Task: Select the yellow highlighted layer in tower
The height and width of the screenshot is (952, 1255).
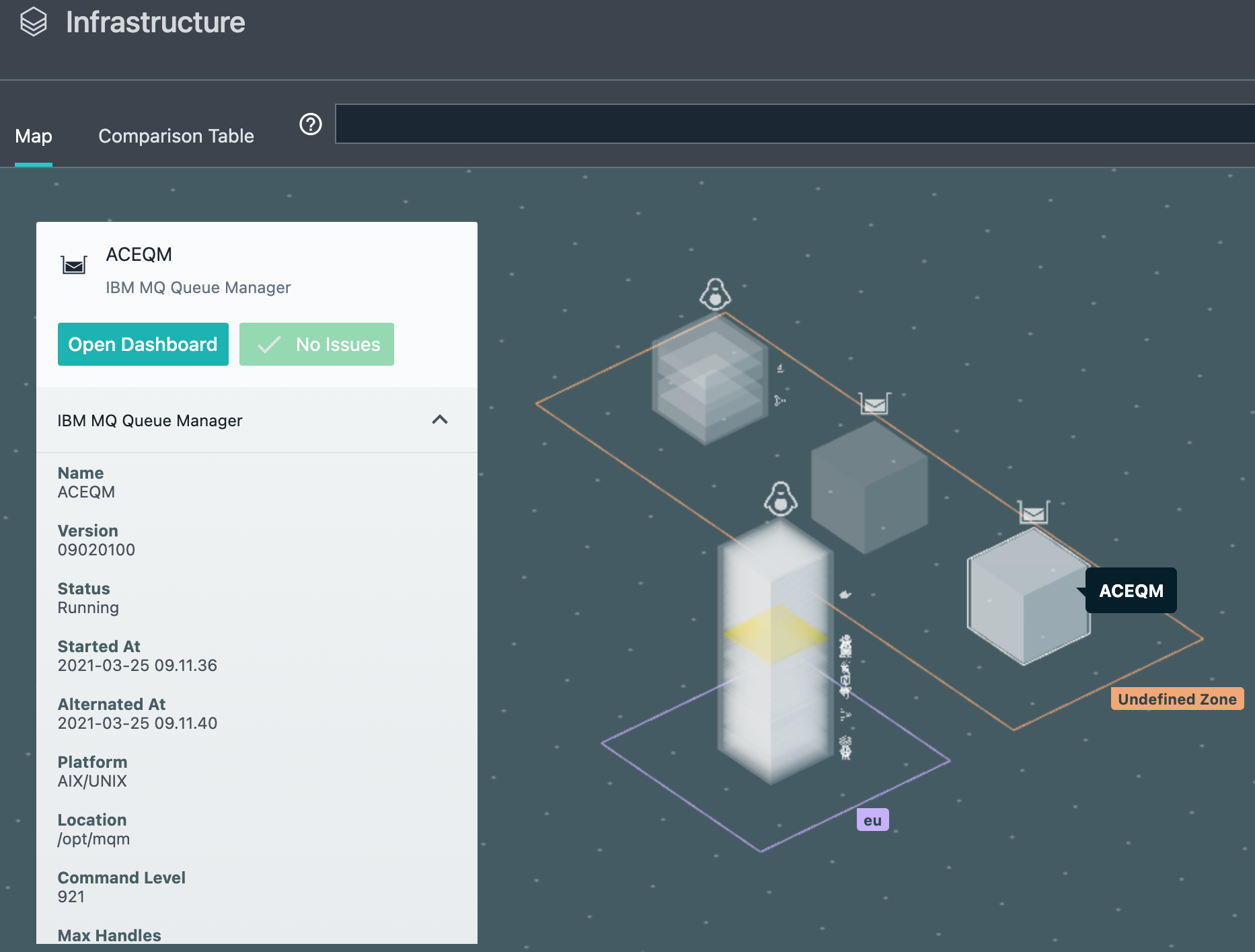Action: click(775, 633)
